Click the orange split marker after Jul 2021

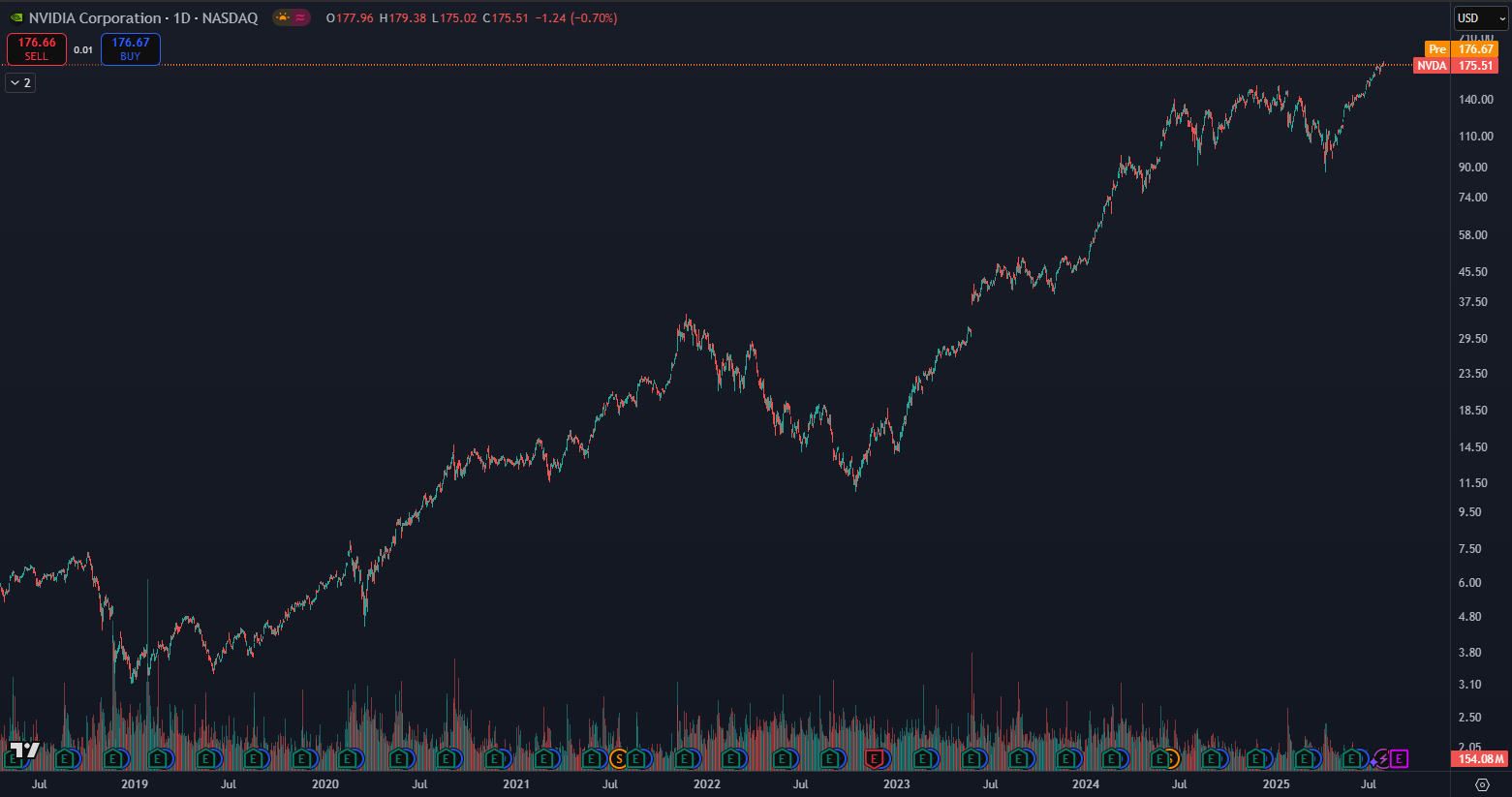click(x=618, y=759)
